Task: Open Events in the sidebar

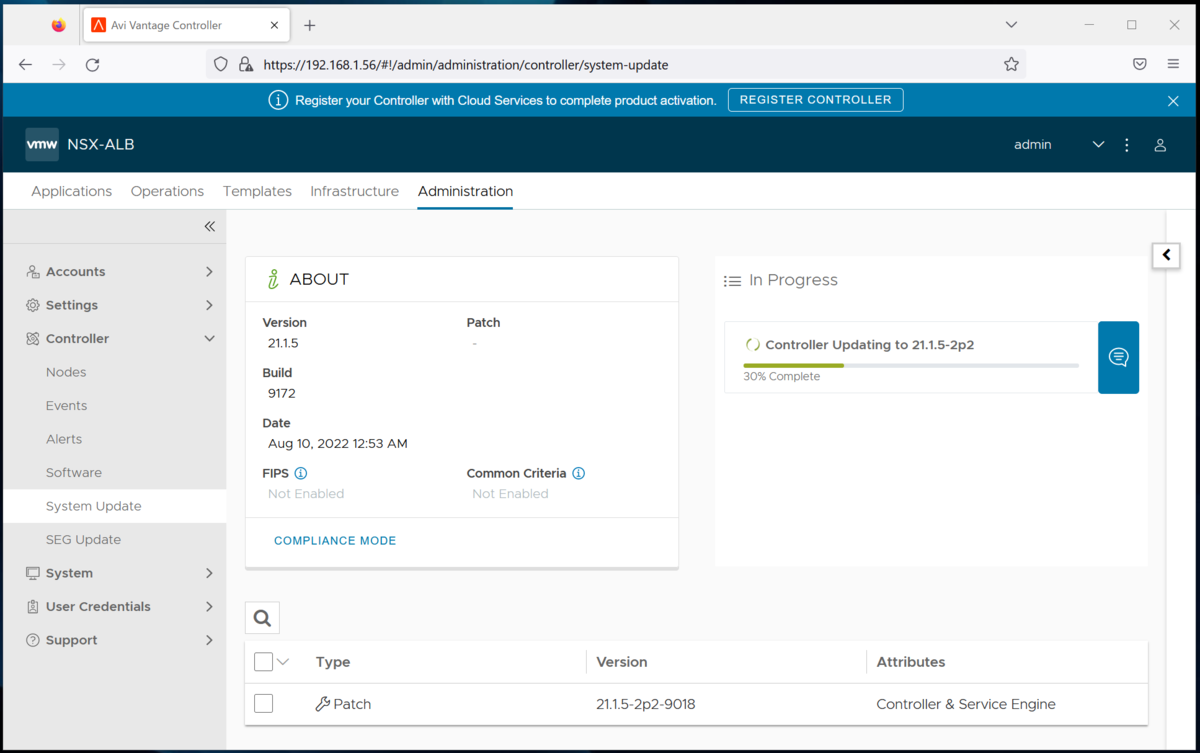Action: coord(66,405)
